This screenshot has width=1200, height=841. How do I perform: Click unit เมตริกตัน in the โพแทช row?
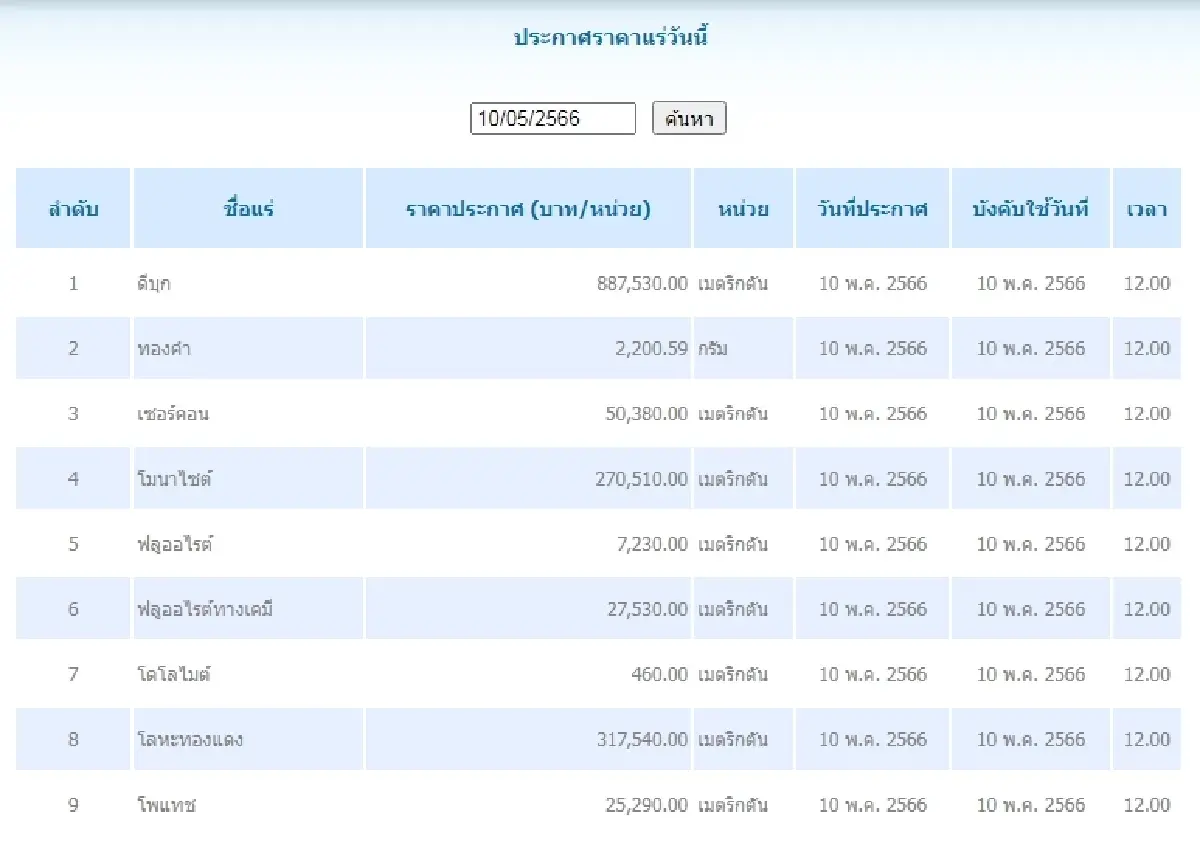click(733, 804)
